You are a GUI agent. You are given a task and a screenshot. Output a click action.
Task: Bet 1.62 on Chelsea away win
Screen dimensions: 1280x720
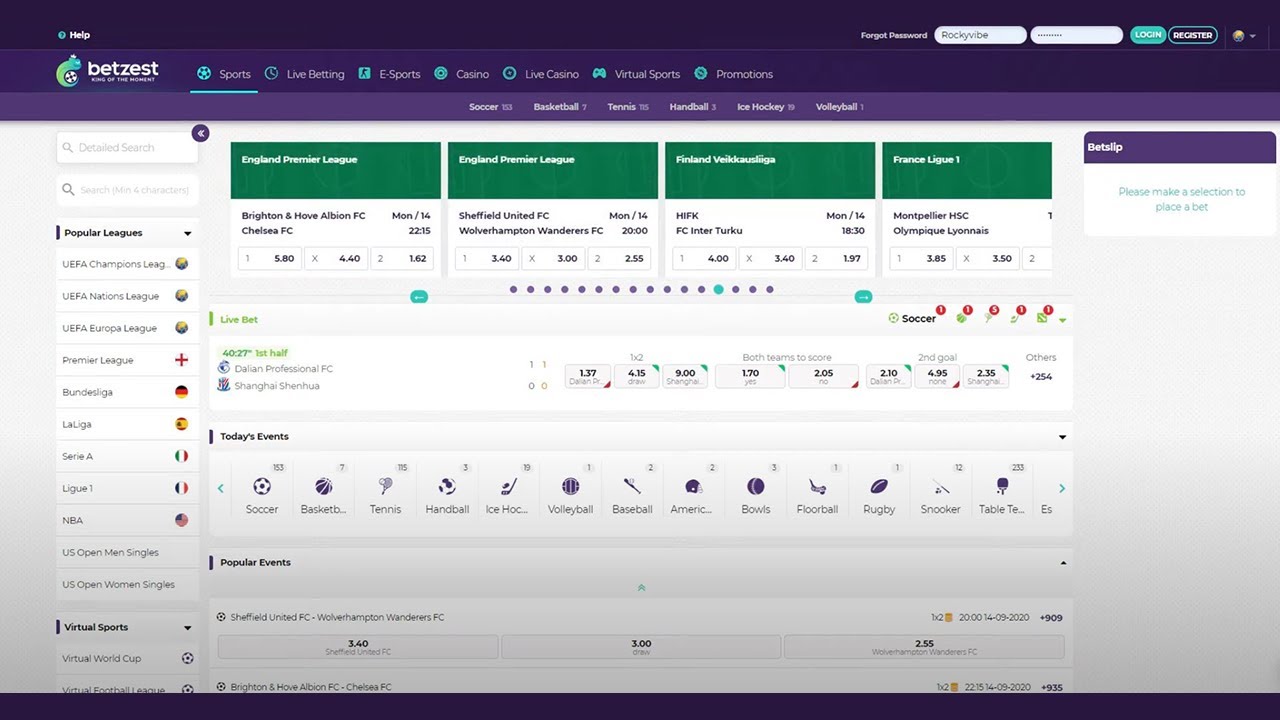[x=404, y=258]
